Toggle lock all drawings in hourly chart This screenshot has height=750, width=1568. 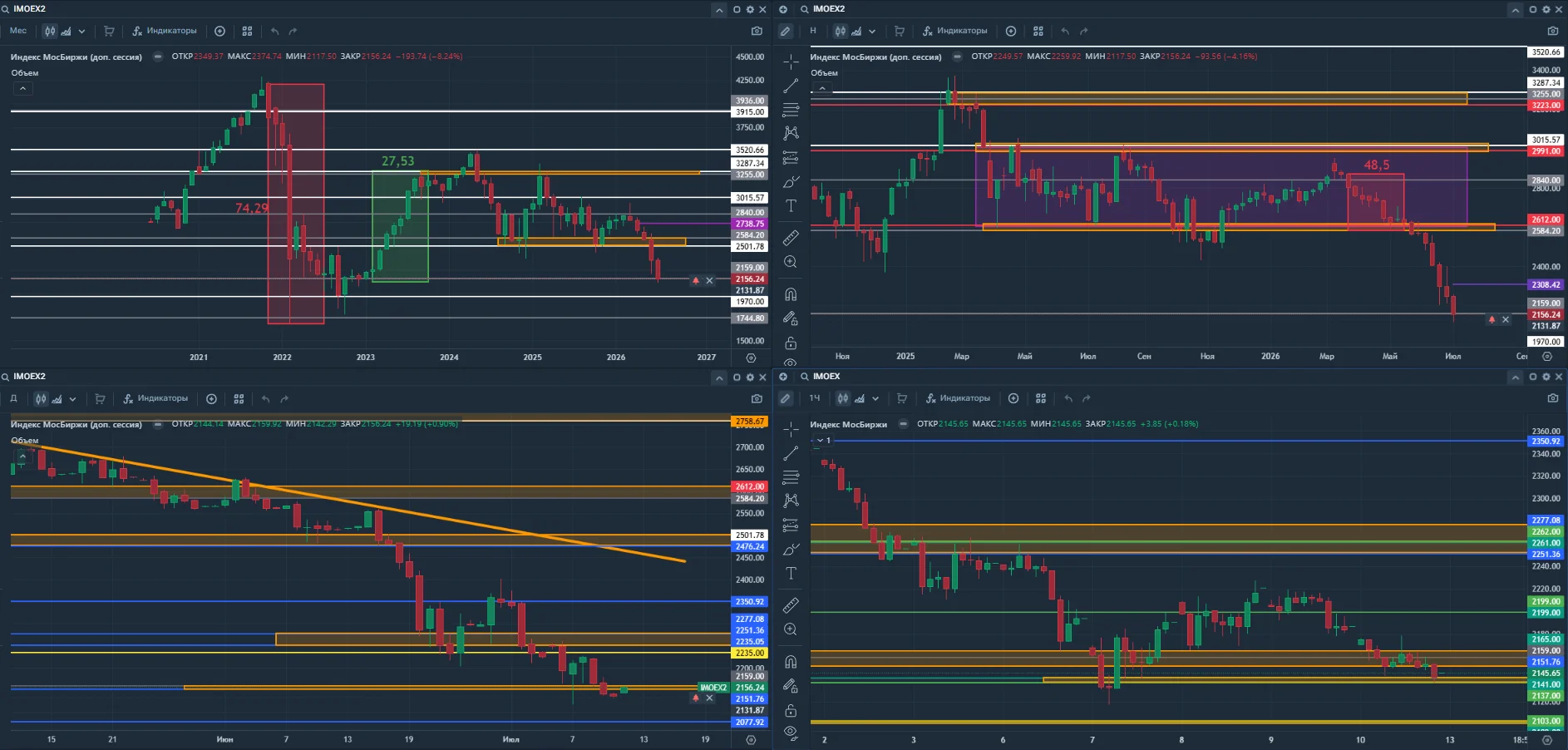tap(791, 710)
